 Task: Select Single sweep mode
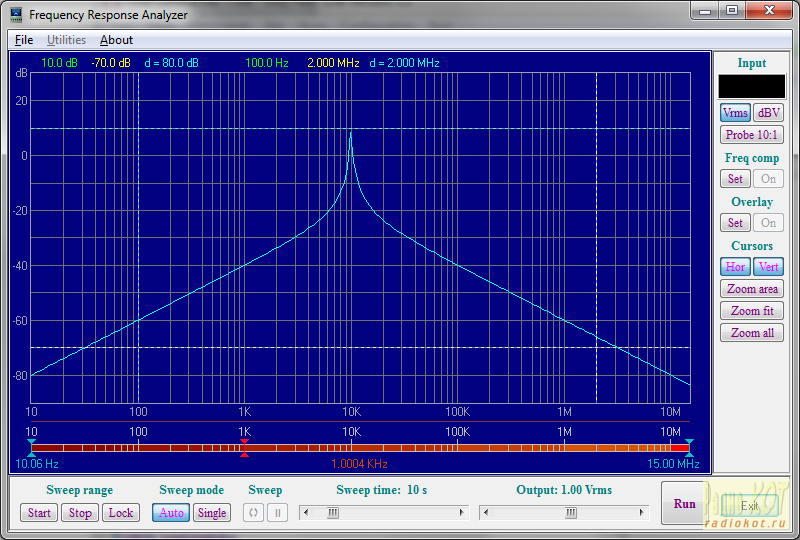point(212,513)
